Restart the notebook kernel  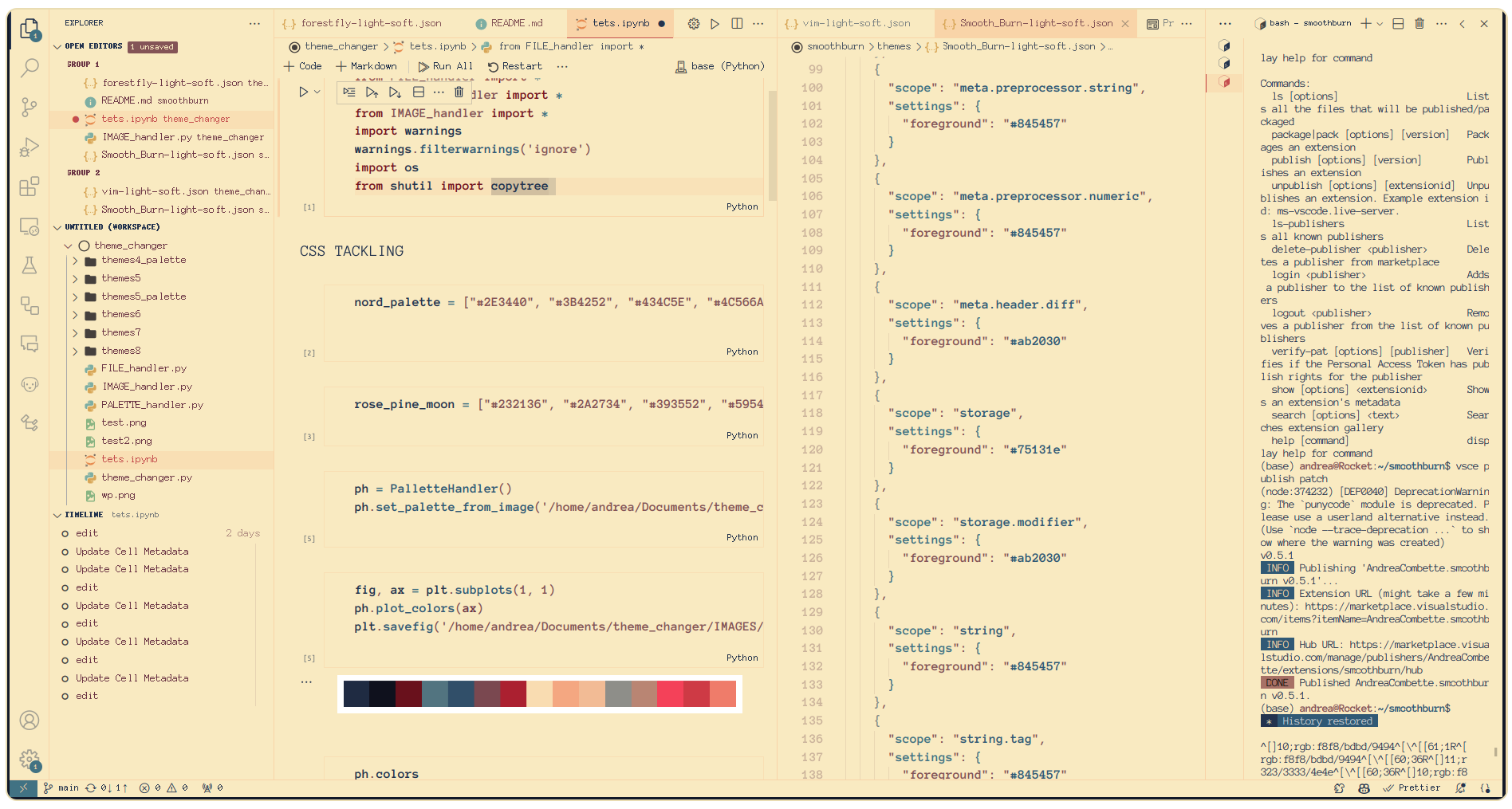click(515, 67)
